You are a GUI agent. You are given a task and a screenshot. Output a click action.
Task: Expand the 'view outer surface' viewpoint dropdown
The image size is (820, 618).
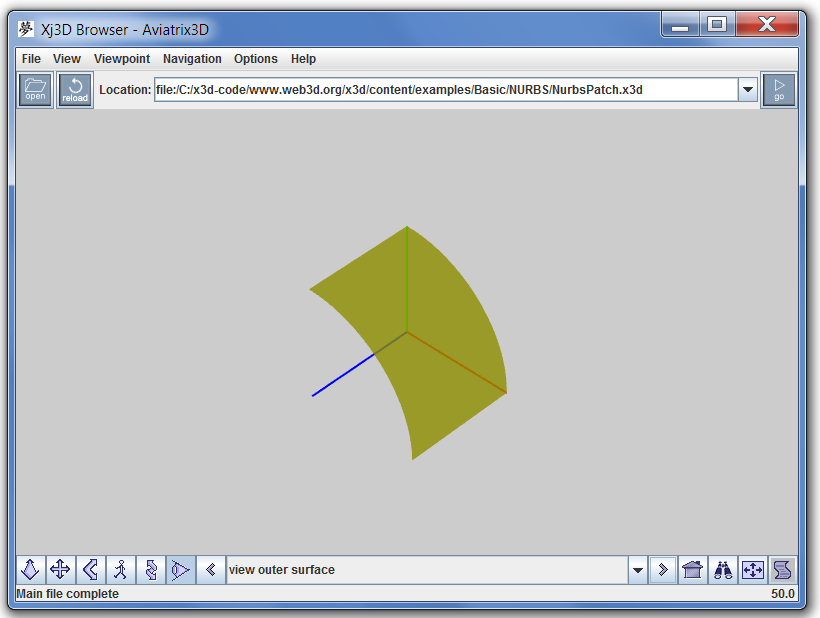pyautogui.click(x=637, y=570)
